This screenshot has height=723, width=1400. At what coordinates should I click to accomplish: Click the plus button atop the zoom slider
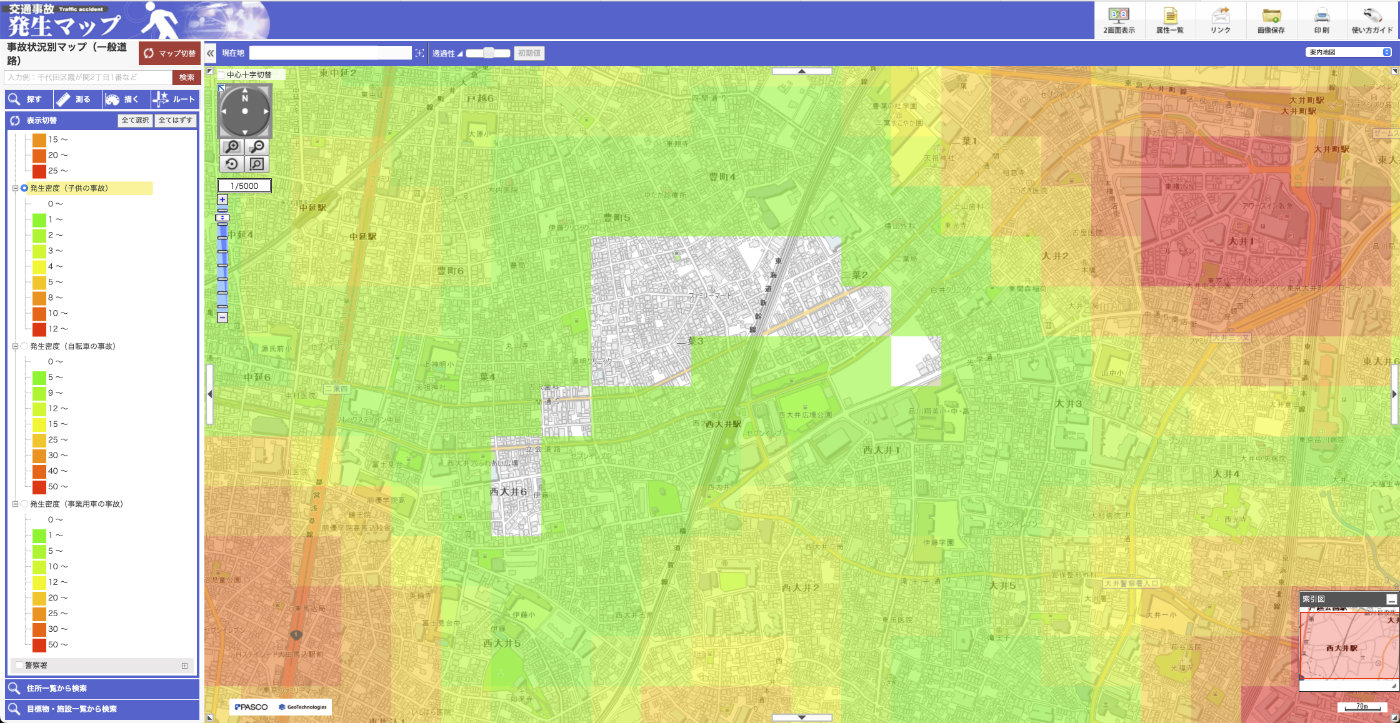pyautogui.click(x=222, y=199)
